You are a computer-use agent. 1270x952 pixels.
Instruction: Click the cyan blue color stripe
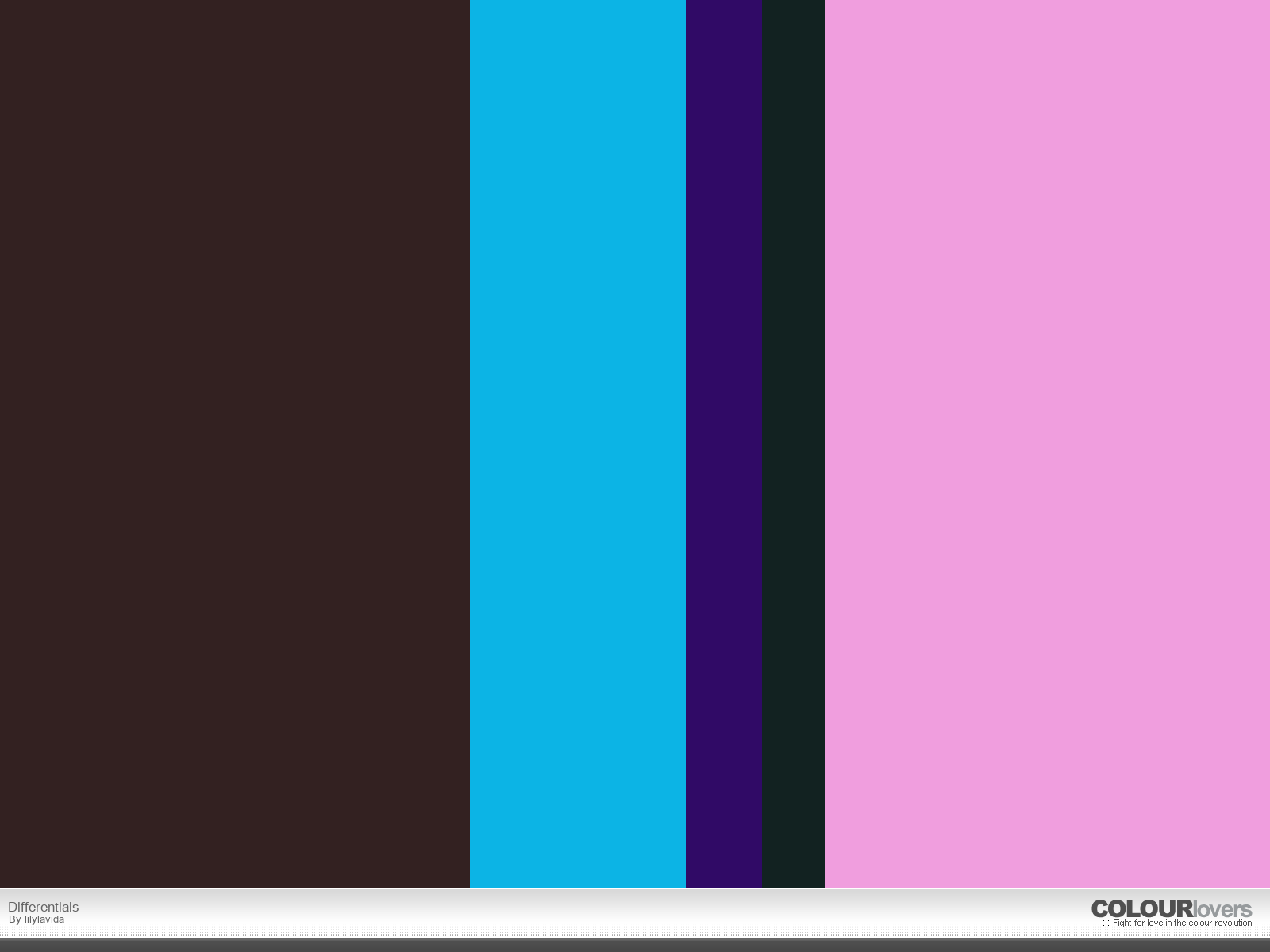click(578, 443)
